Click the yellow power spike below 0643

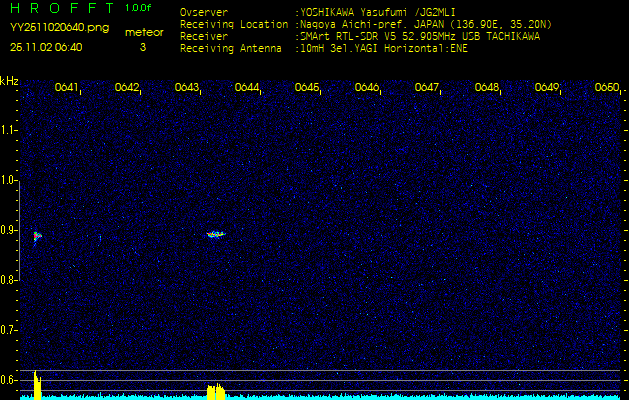click(x=215, y=390)
